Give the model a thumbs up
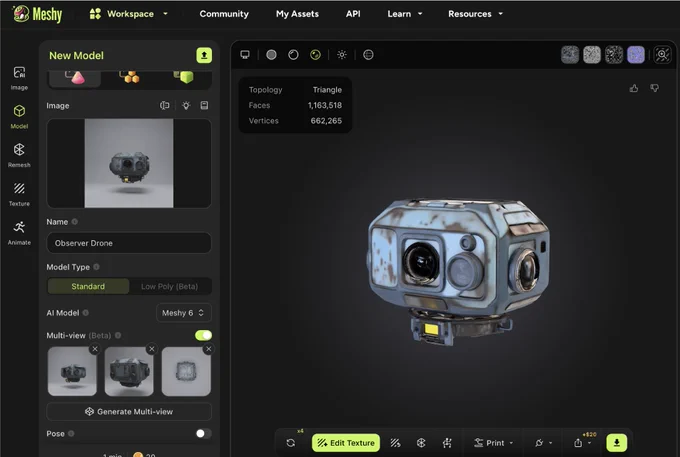 634,88
